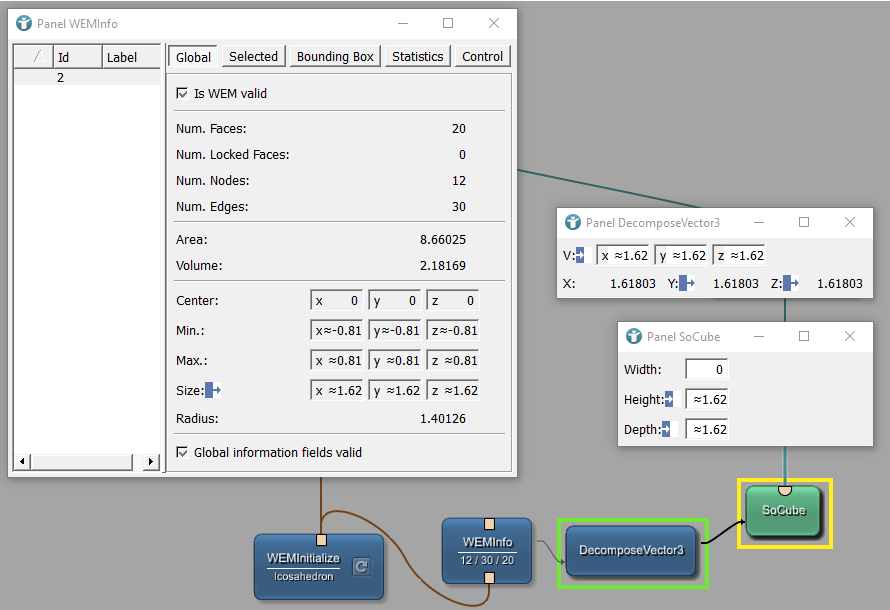Select the DecomposeVector3 module in the network
Viewport: 890px width, 610px height.
click(x=631, y=550)
